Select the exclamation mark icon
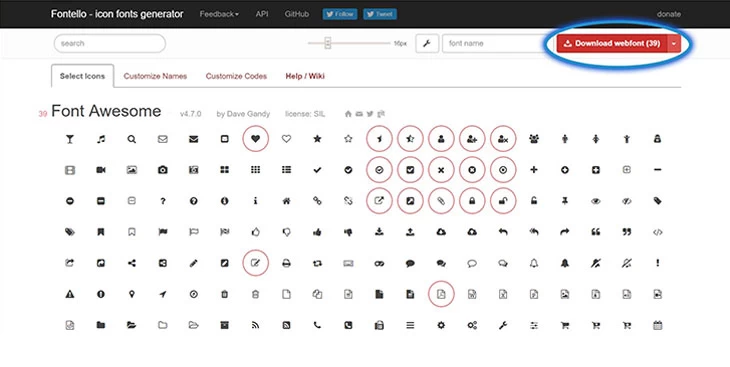This screenshot has height=367, width=730. 657,263
